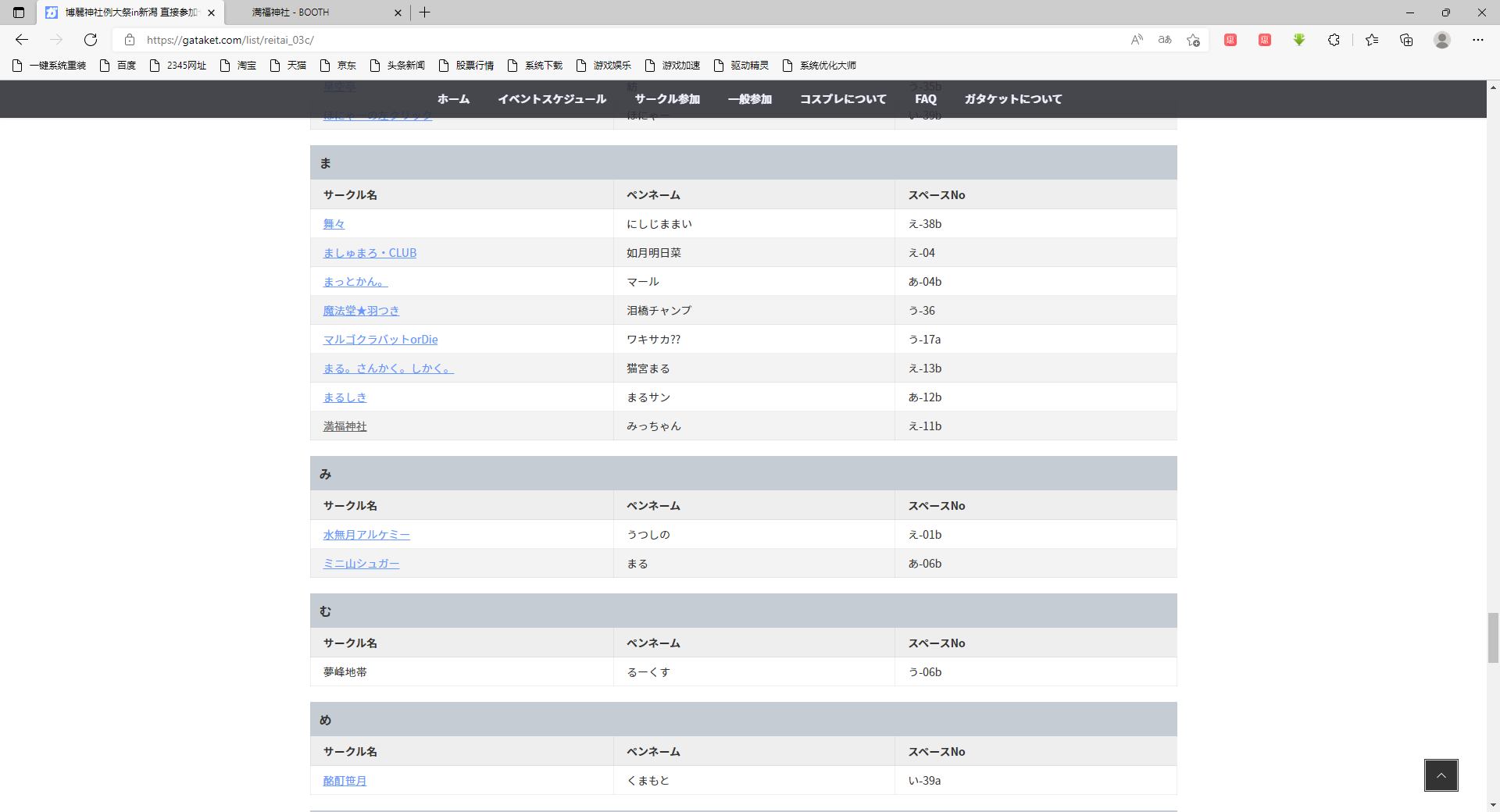Click the vertical page scrollbar thumb
This screenshot has height=812, width=1500.
[1493, 637]
